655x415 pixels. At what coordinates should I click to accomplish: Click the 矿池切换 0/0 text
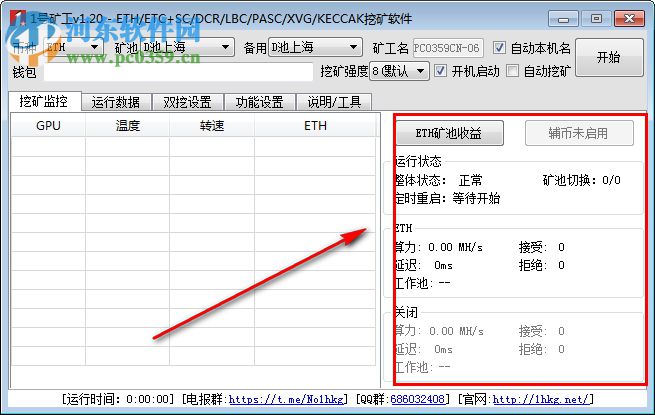[x=581, y=181]
